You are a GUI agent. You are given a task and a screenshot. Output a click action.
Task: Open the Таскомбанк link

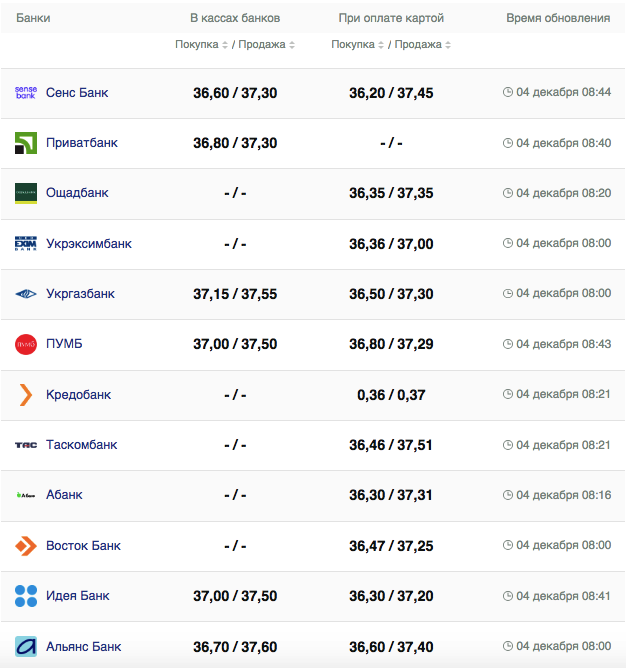coord(81,445)
